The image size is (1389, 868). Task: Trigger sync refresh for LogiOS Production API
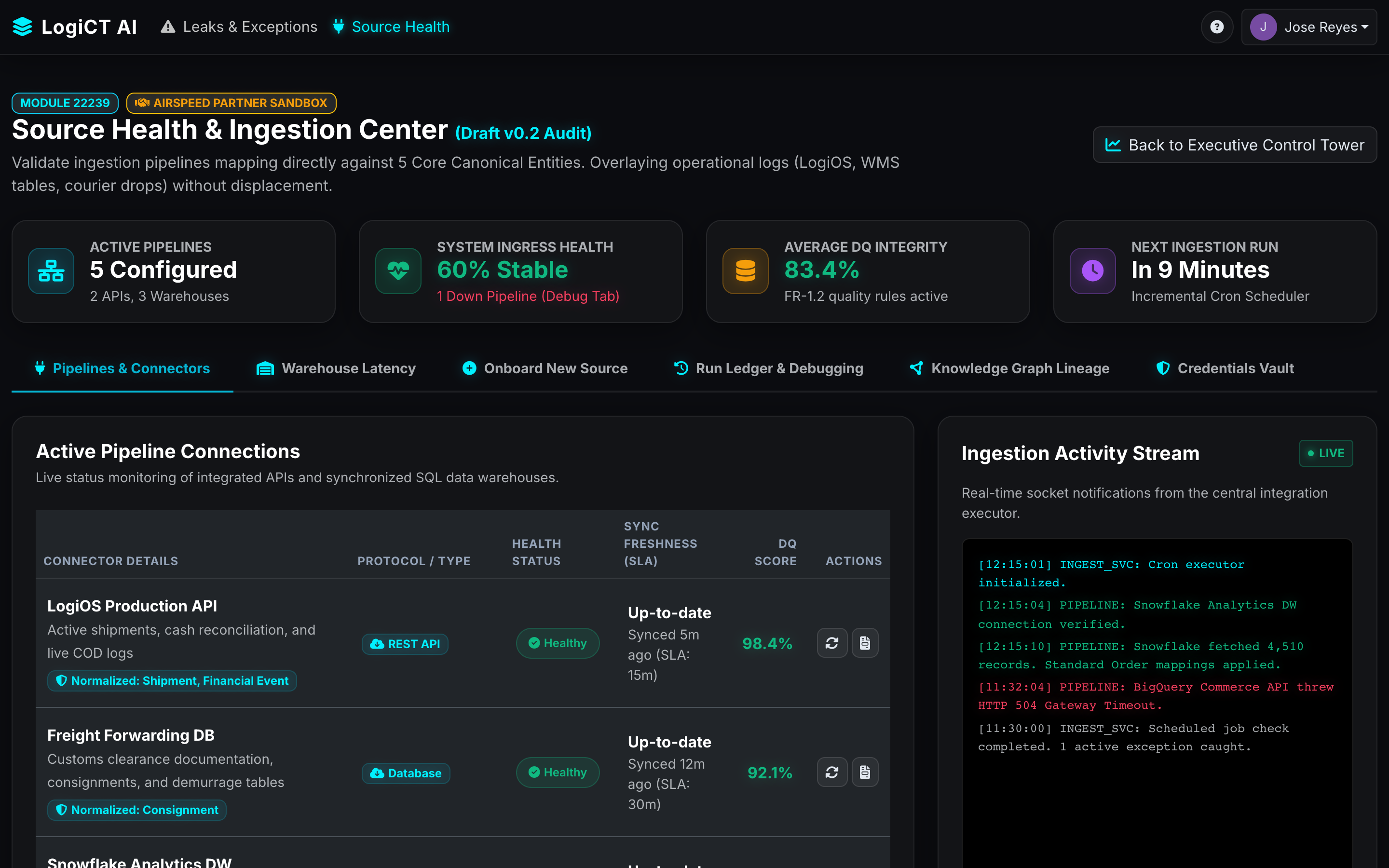(x=832, y=643)
